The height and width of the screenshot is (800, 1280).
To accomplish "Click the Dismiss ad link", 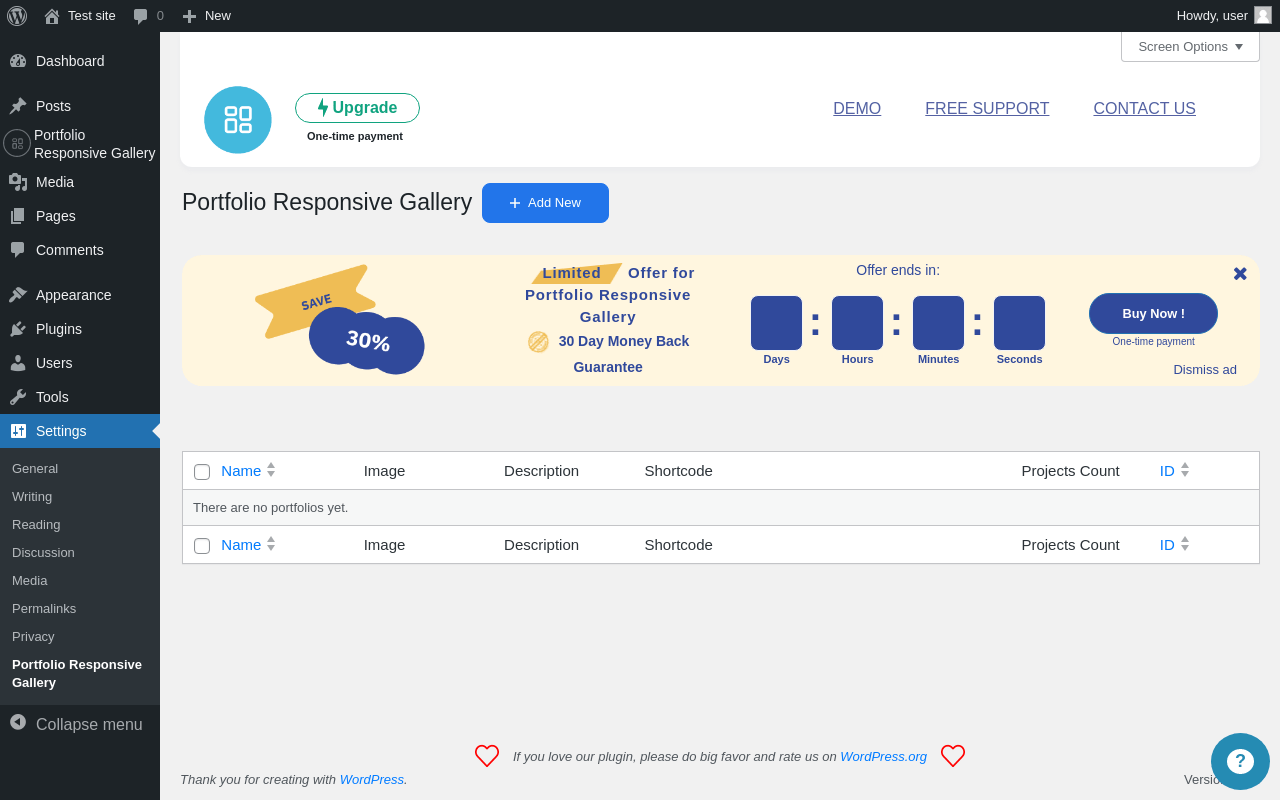I will point(1205,370).
